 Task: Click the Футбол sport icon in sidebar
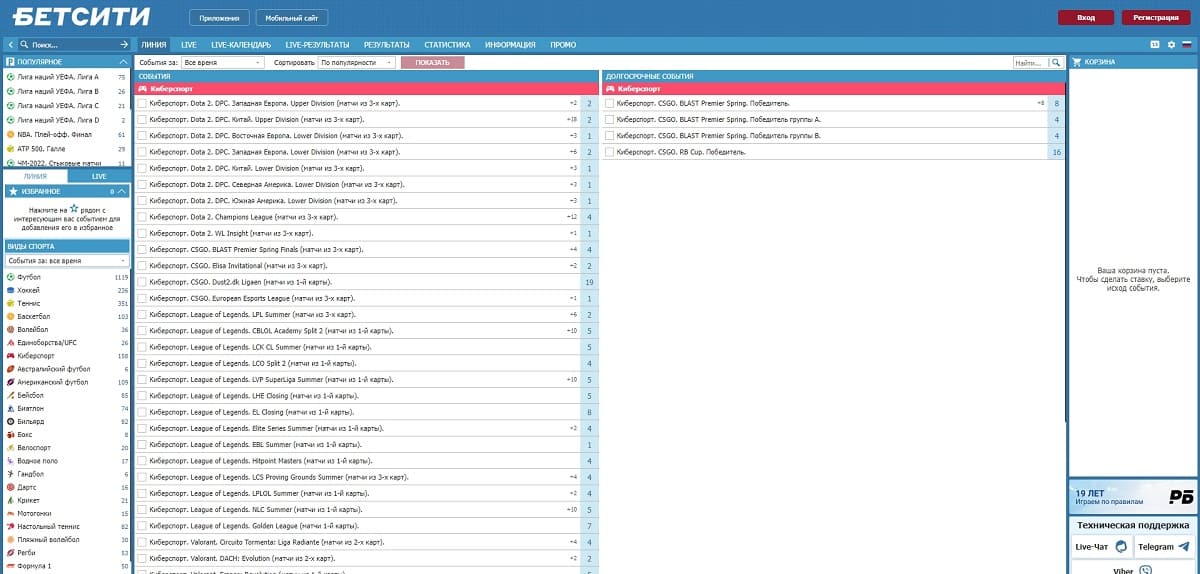(x=11, y=277)
